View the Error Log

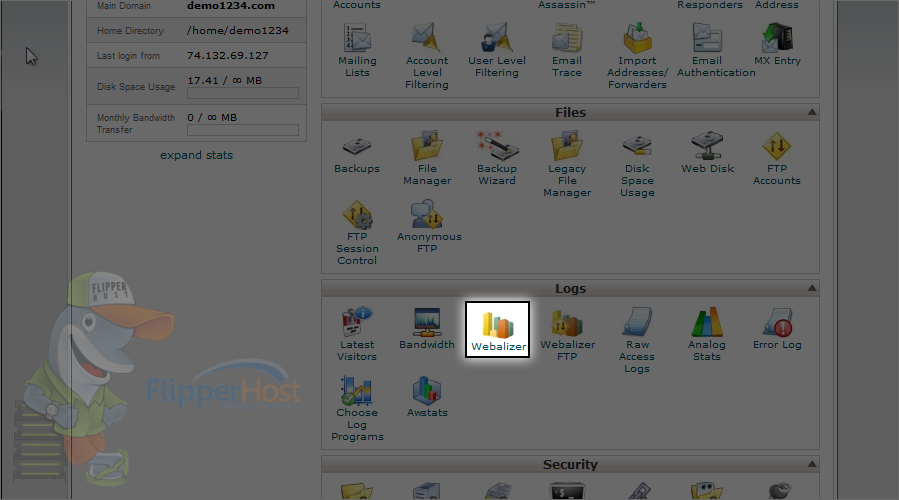click(x=777, y=329)
